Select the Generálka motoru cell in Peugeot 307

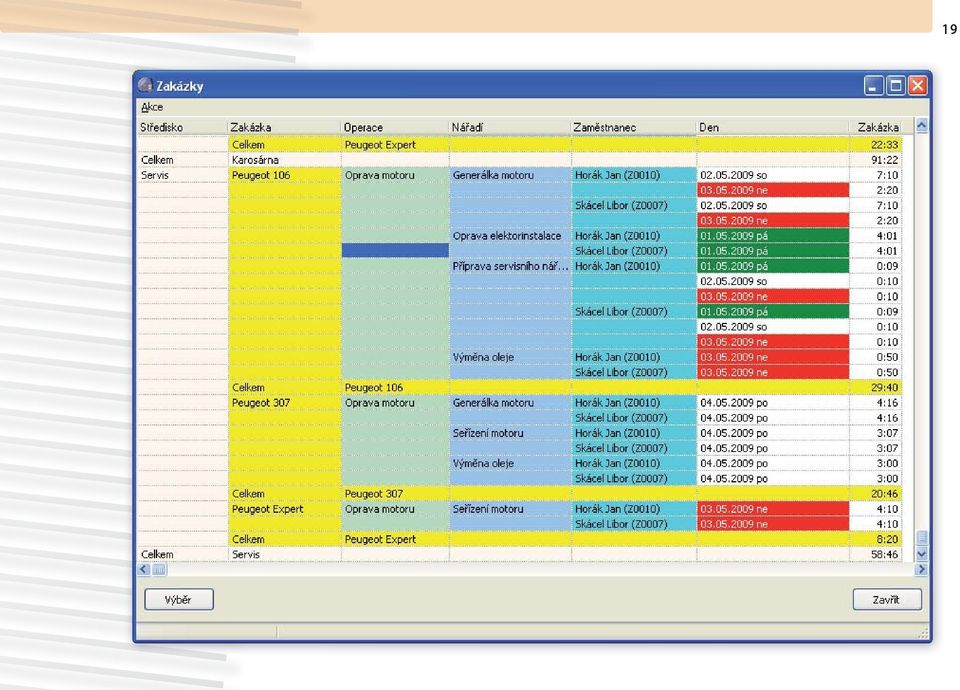509,403
